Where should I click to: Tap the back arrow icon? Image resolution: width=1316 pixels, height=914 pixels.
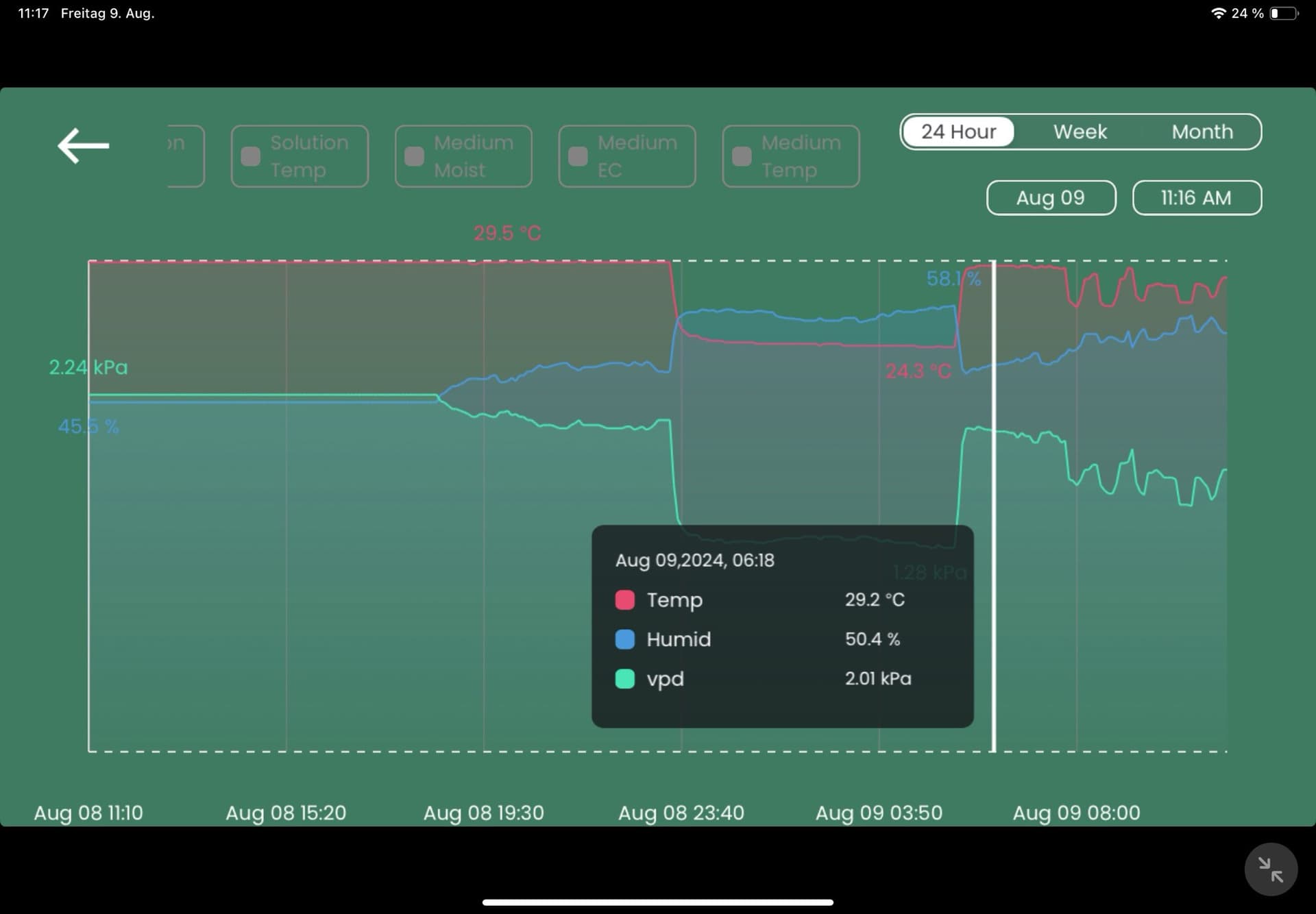click(83, 145)
